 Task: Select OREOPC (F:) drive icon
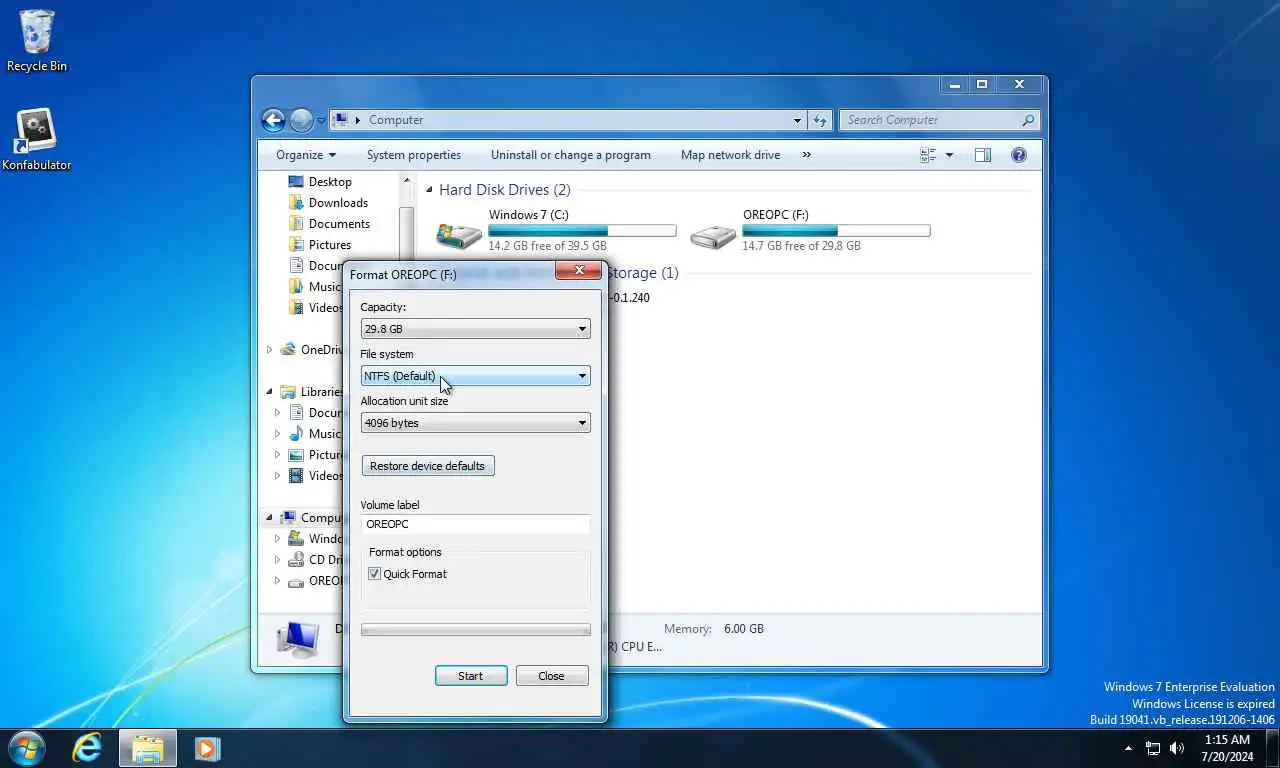tap(713, 235)
